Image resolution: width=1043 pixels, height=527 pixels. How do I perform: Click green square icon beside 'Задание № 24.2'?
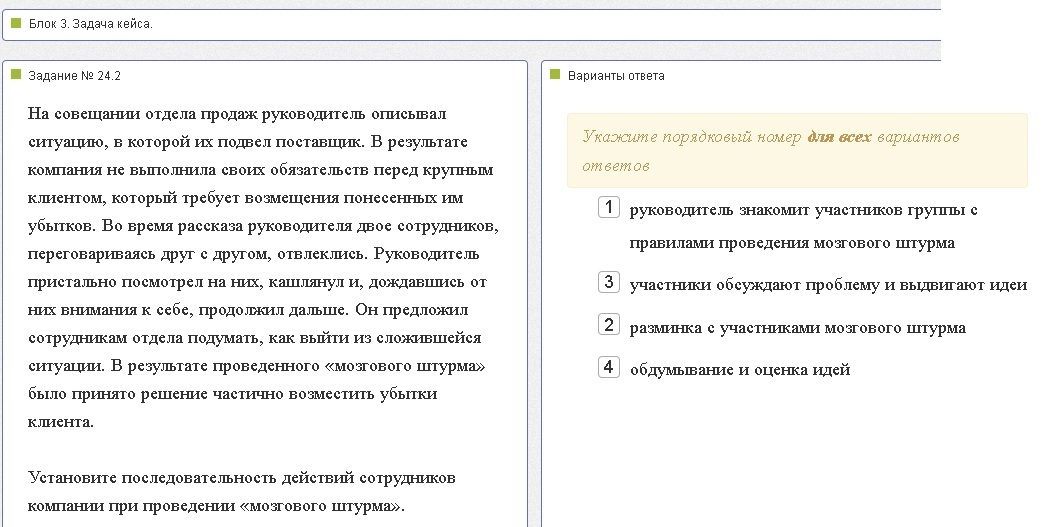tap(17, 75)
